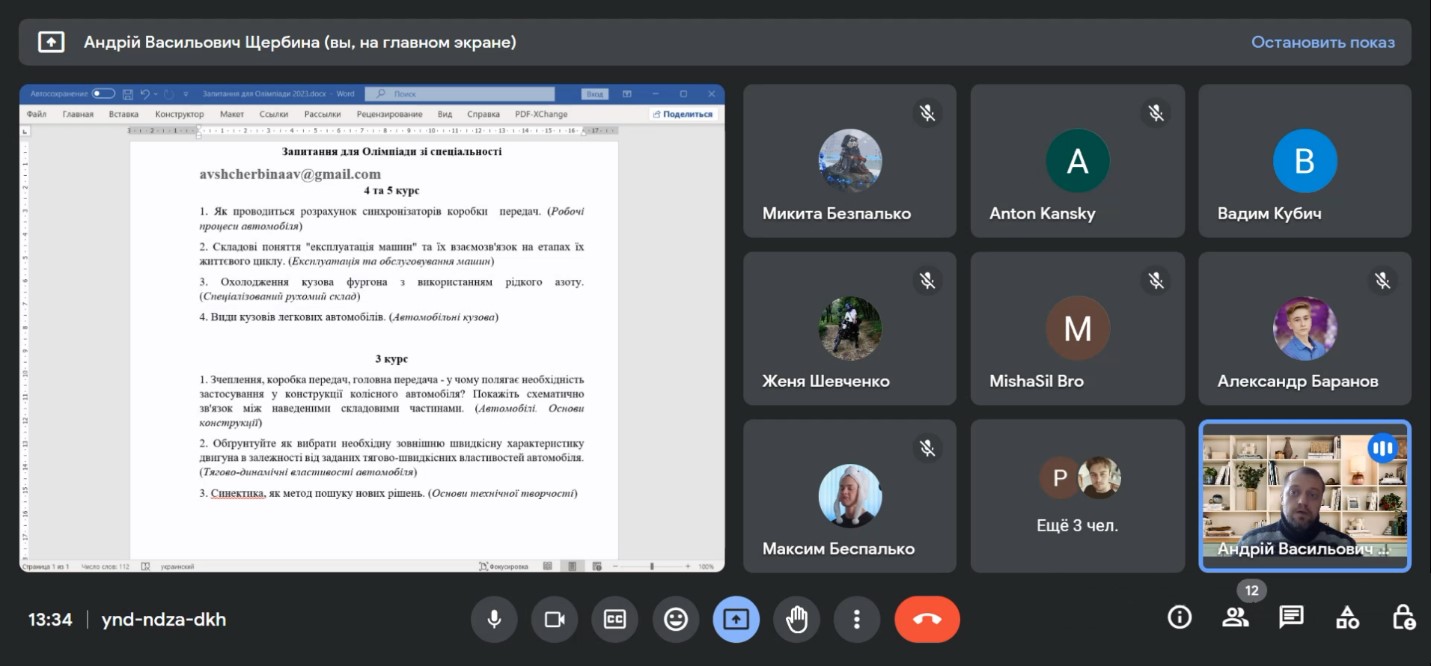Image resolution: width=1431 pixels, height=666 pixels.
Task: Leave the call with red hang-up button
Action: point(927,619)
